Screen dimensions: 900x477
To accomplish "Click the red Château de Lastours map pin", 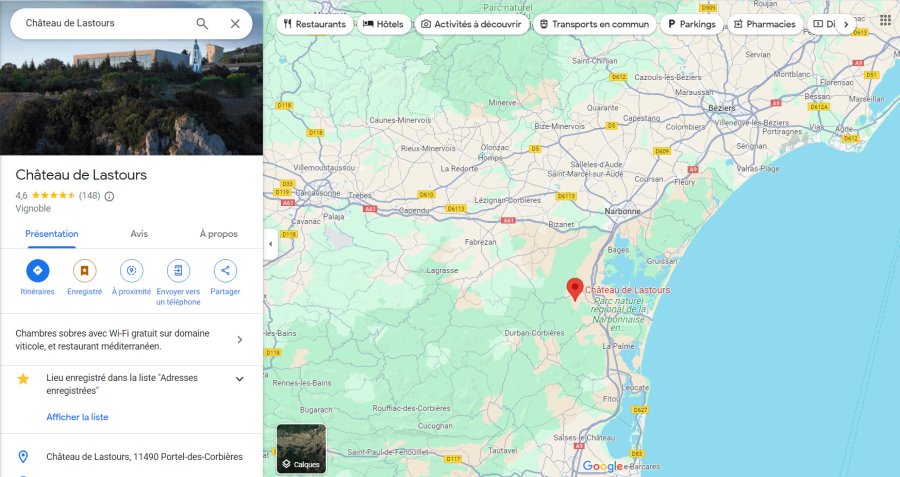I will pyautogui.click(x=575, y=289).
